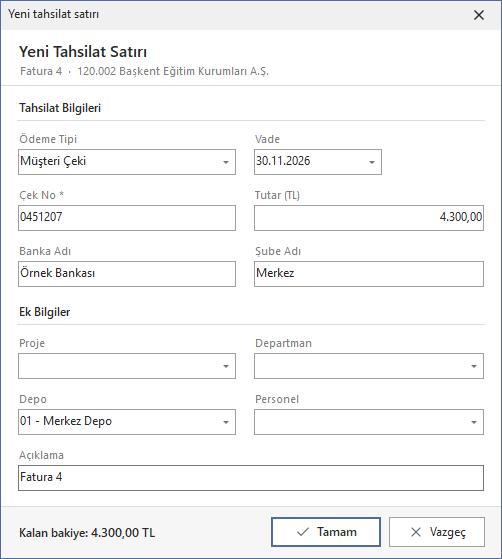
Task: Click the Şube Adı label
Action: coord(278,251)
